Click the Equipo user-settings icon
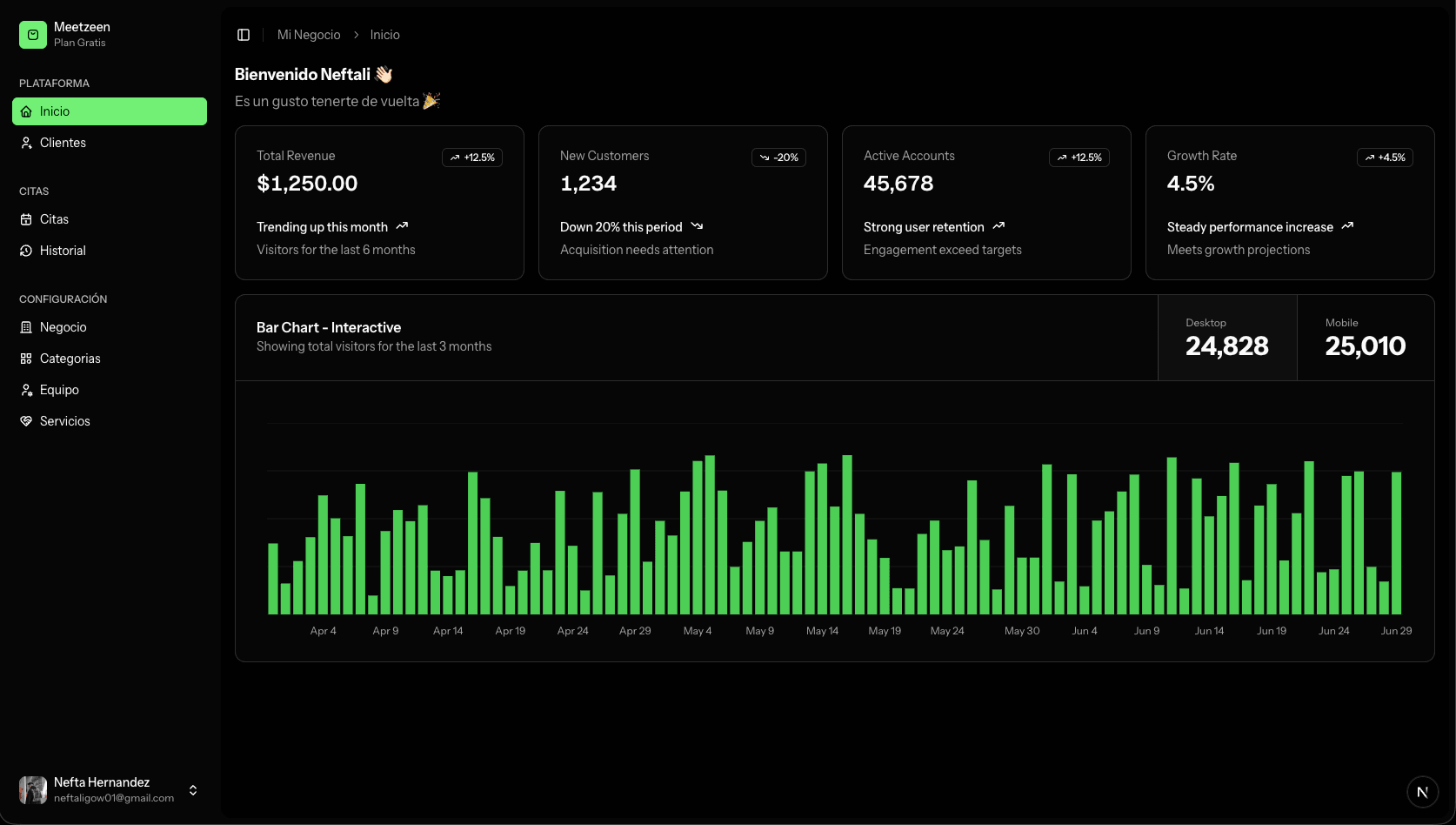 click(26, 390)
